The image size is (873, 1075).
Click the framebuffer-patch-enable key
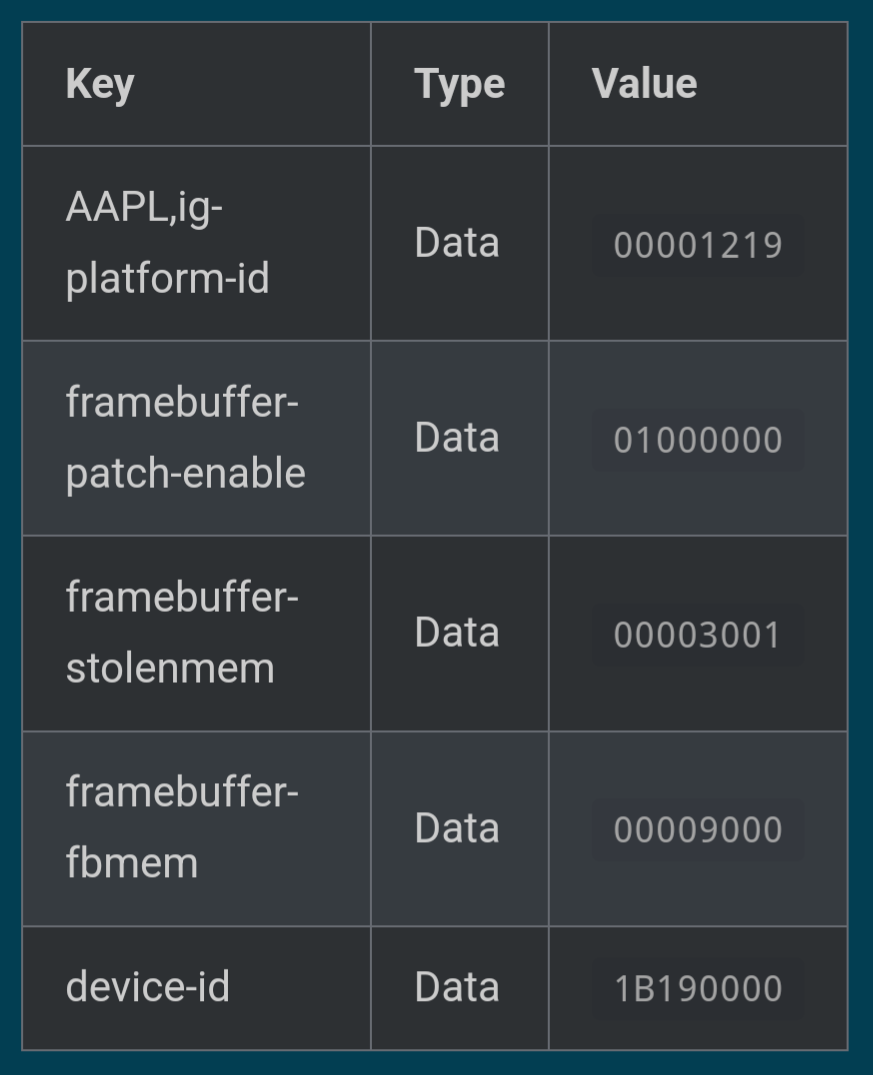click(185, 438)
